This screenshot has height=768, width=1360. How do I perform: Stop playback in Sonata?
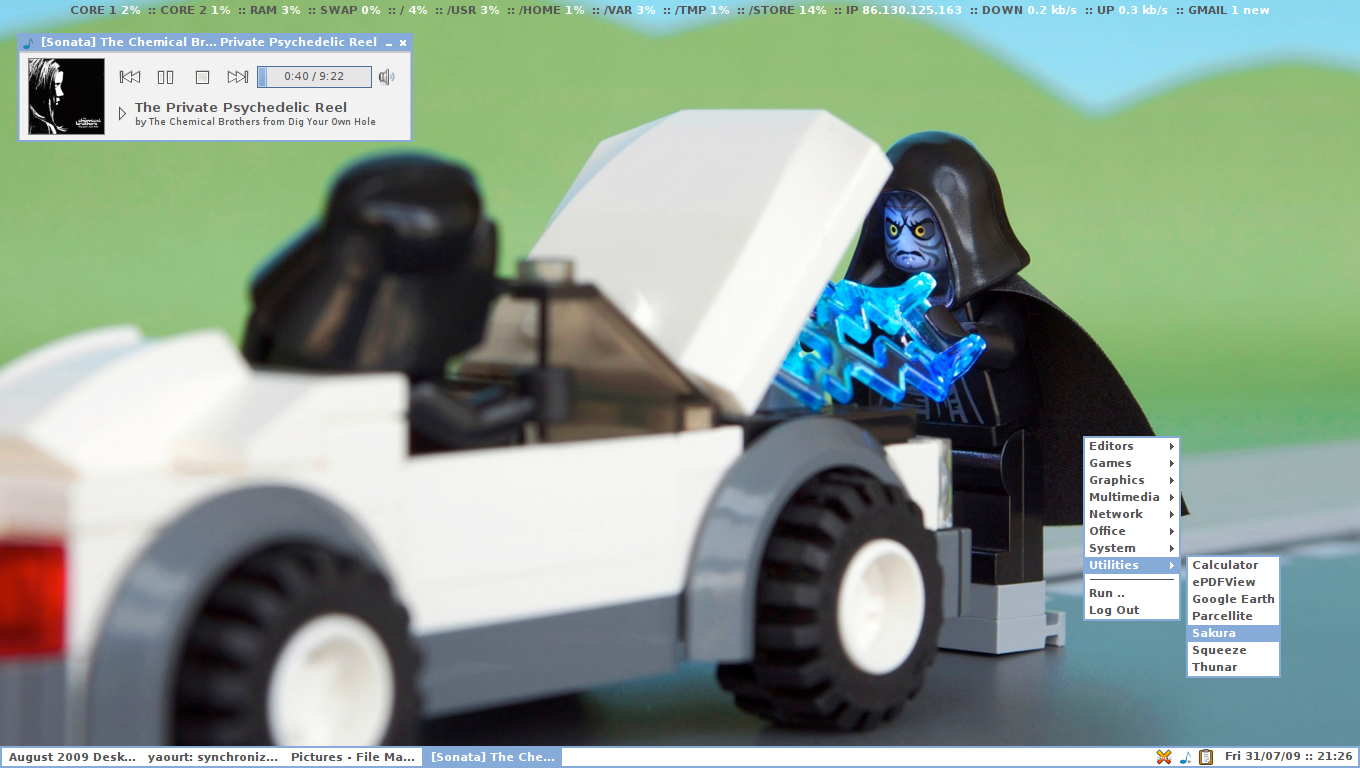[202, 77]
